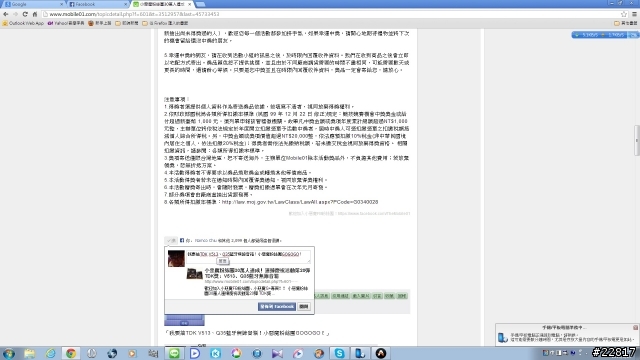The image size is (640, 360).
Task: Open the blue K app taskbar icon
Action: [216, 353]
